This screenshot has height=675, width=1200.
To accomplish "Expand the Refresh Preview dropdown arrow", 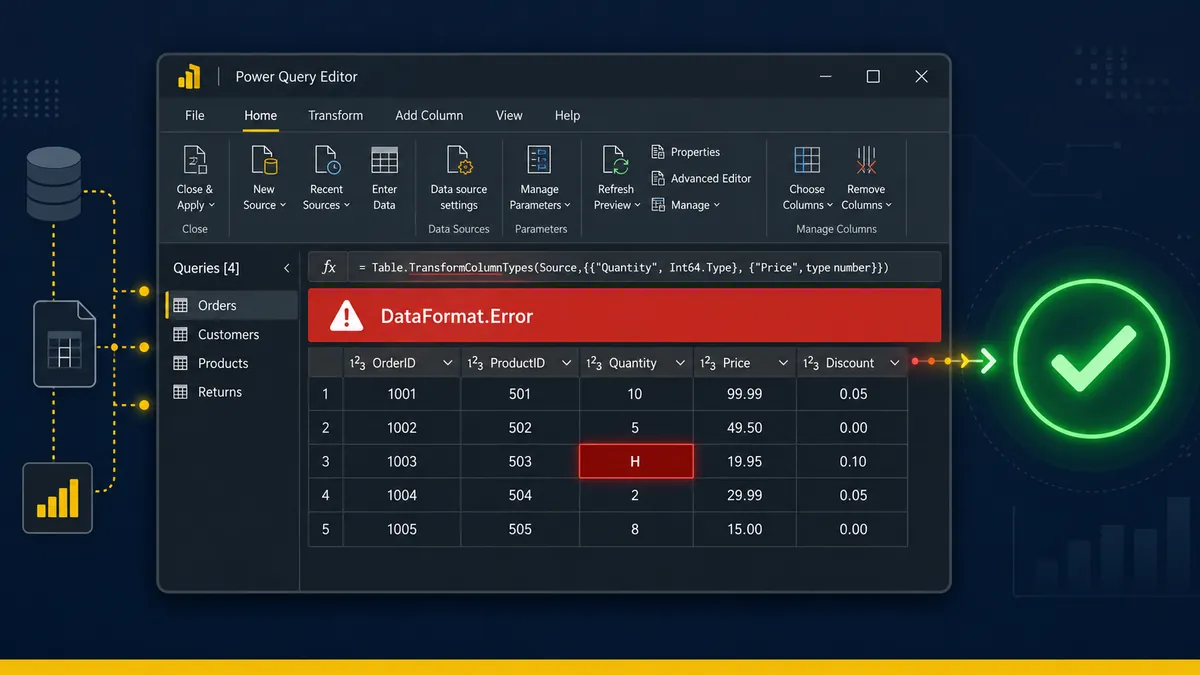I will (x=638, y=206).
